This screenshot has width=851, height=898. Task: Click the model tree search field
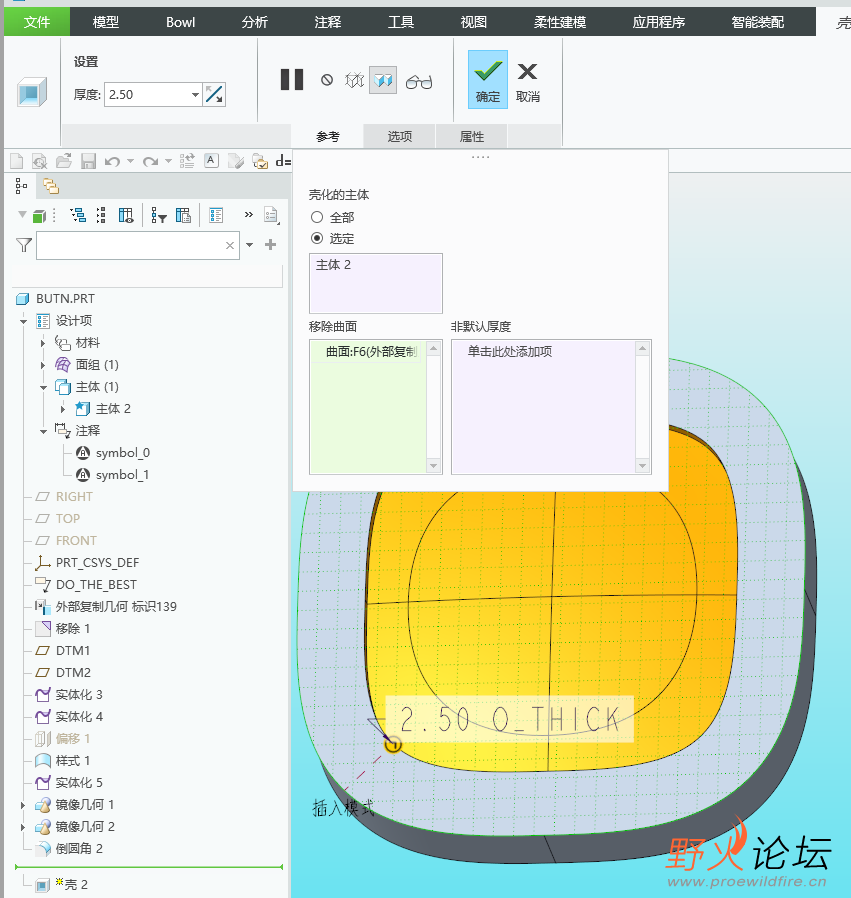(x=137, y=246)
